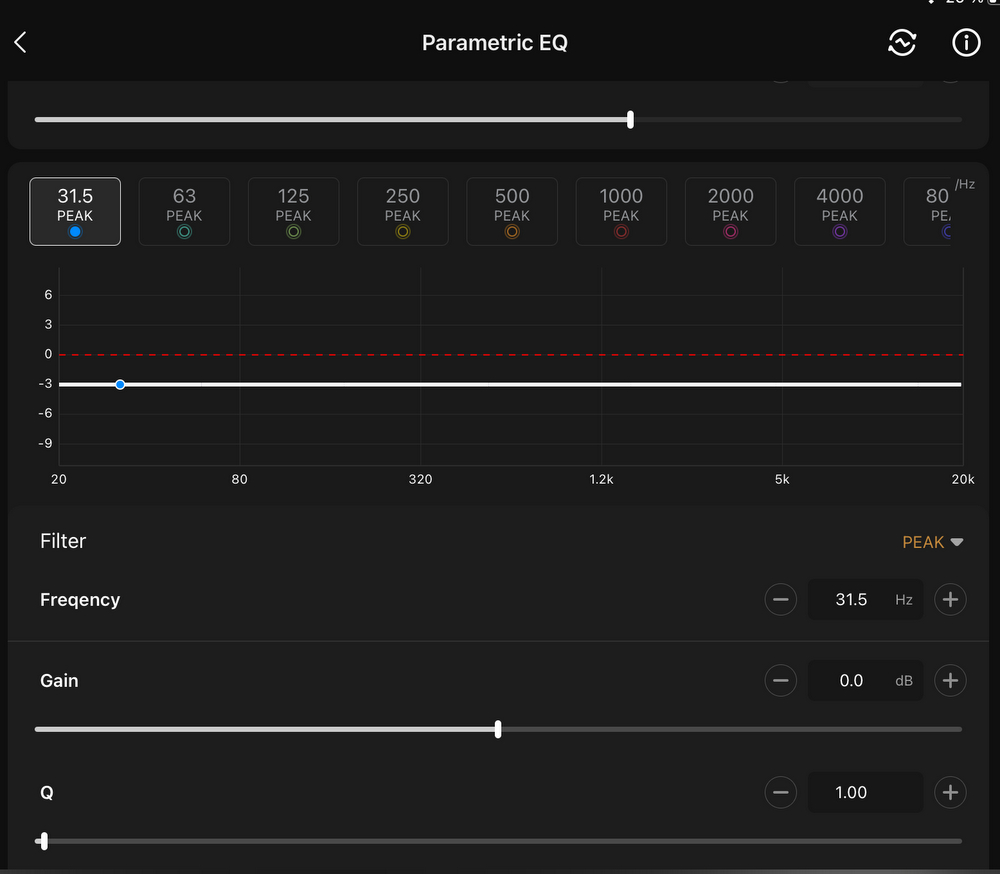Select the 125 Hz PEAK band
The width and height of the screenshot is (1000, 874).
pyautogui.click(x=293, y=212)
